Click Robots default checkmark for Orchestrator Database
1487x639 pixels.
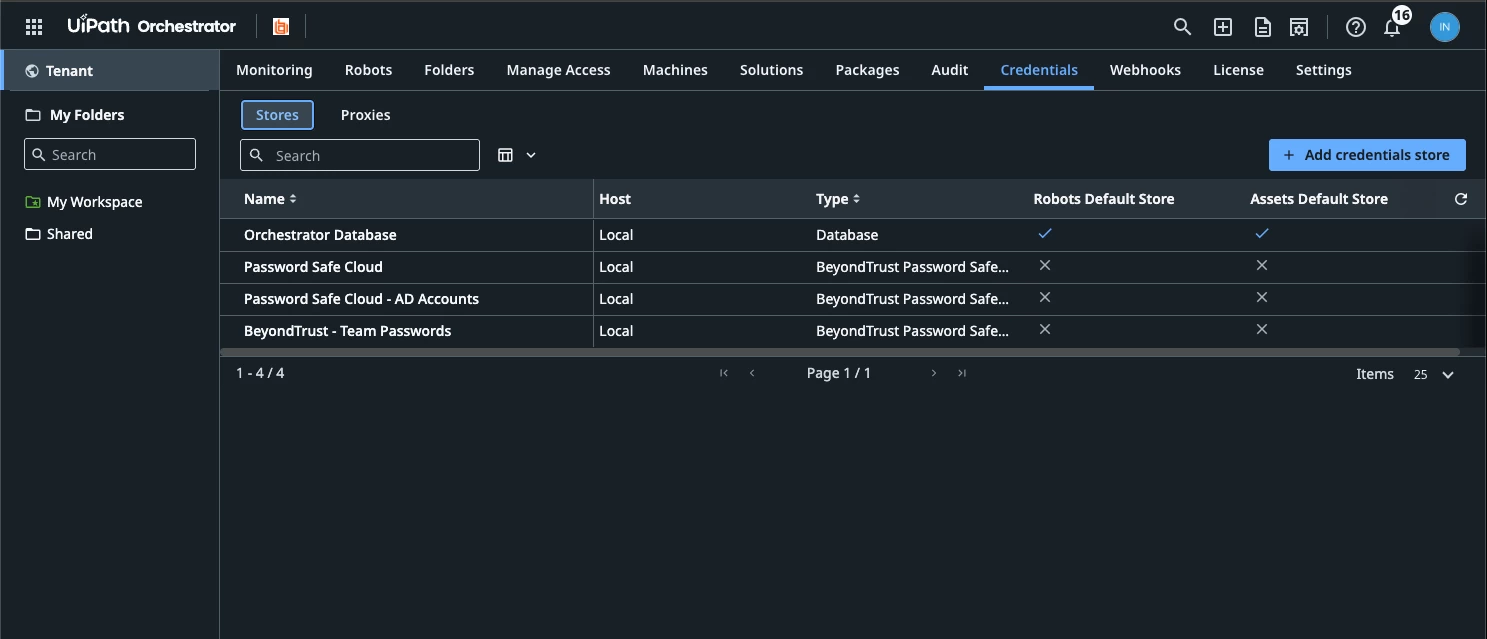point(1045,233)
